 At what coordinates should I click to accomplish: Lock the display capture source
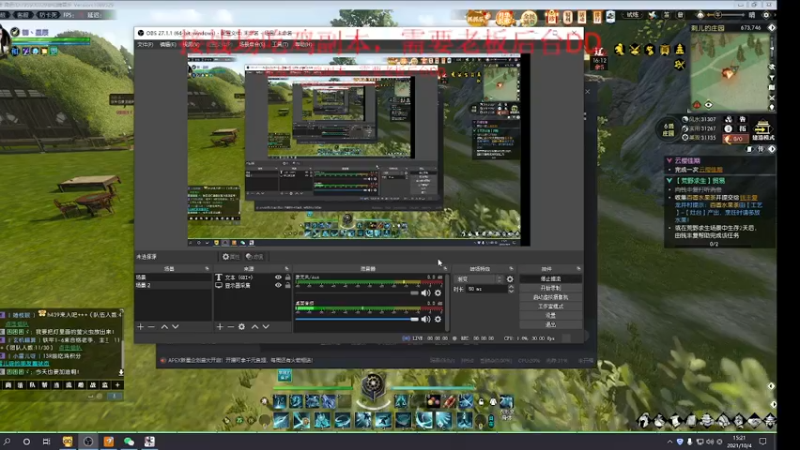click(288, 285)
